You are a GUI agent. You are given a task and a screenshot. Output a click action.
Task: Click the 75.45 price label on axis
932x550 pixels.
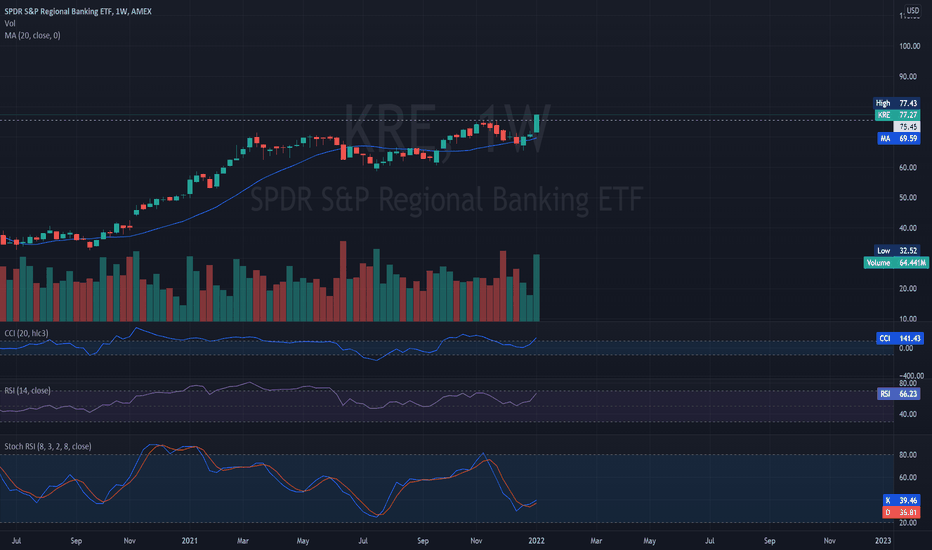tap(907, 127)
